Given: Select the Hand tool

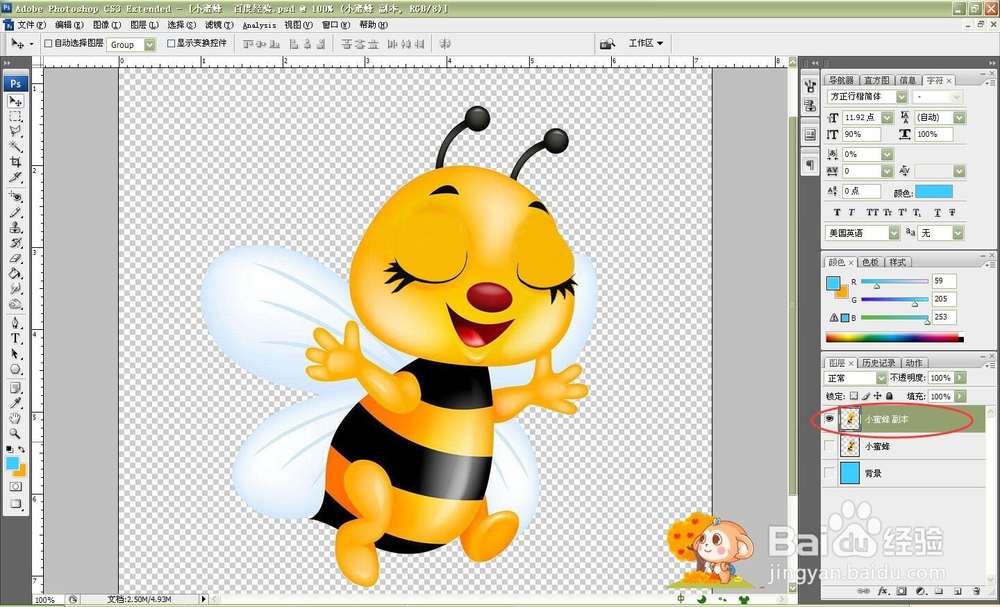Looking at the screenshot, I should (x=15, y=418).
